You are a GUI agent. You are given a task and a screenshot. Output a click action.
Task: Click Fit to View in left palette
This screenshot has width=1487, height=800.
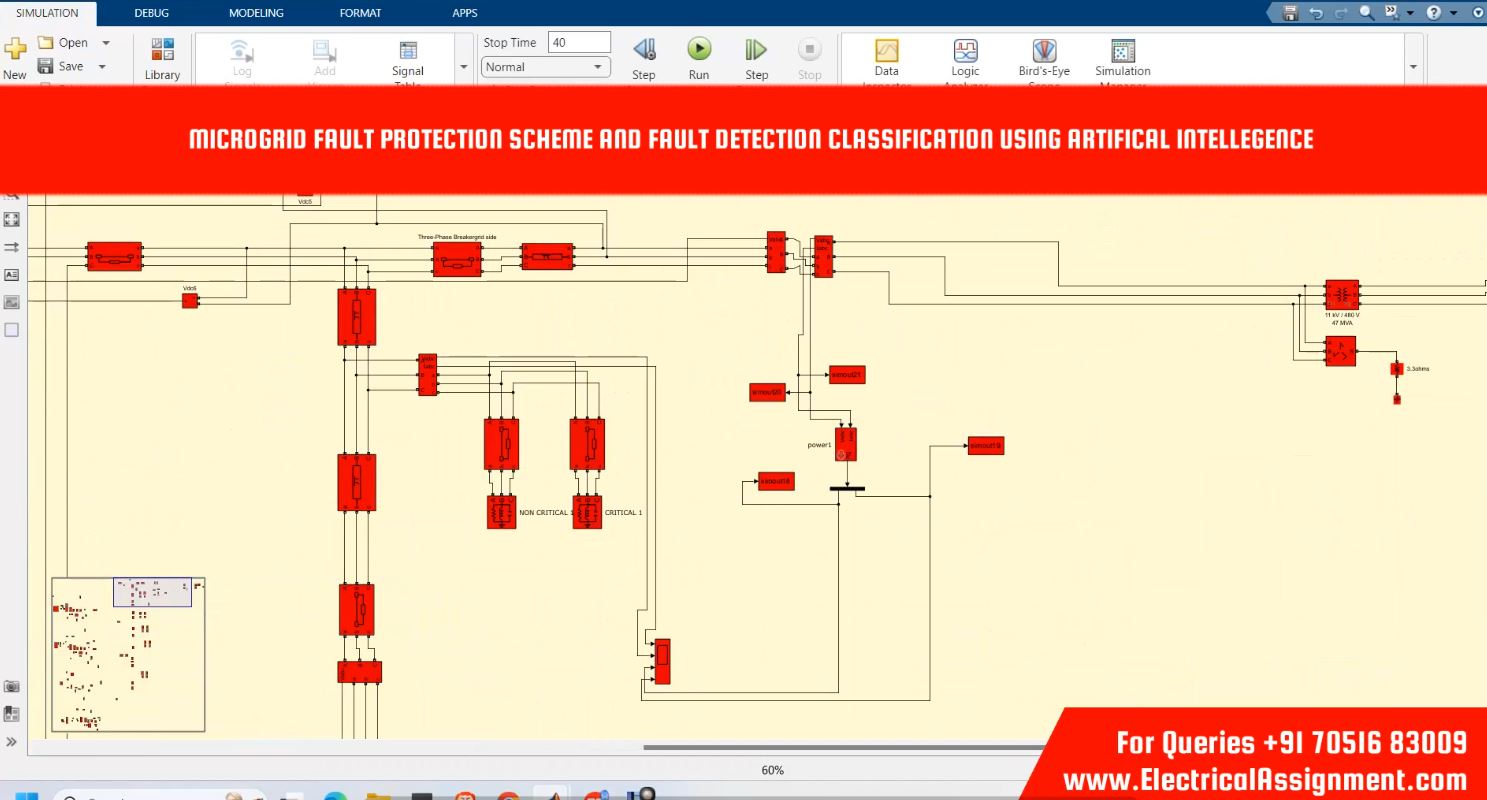pos(12,219)
